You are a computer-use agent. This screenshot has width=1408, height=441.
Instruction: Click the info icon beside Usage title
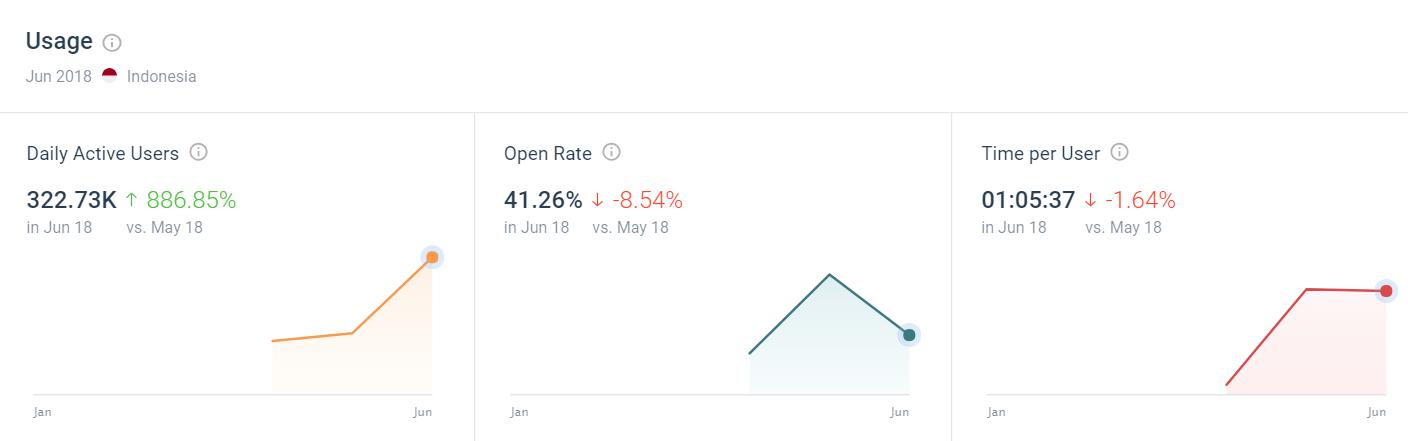[112, 43]
